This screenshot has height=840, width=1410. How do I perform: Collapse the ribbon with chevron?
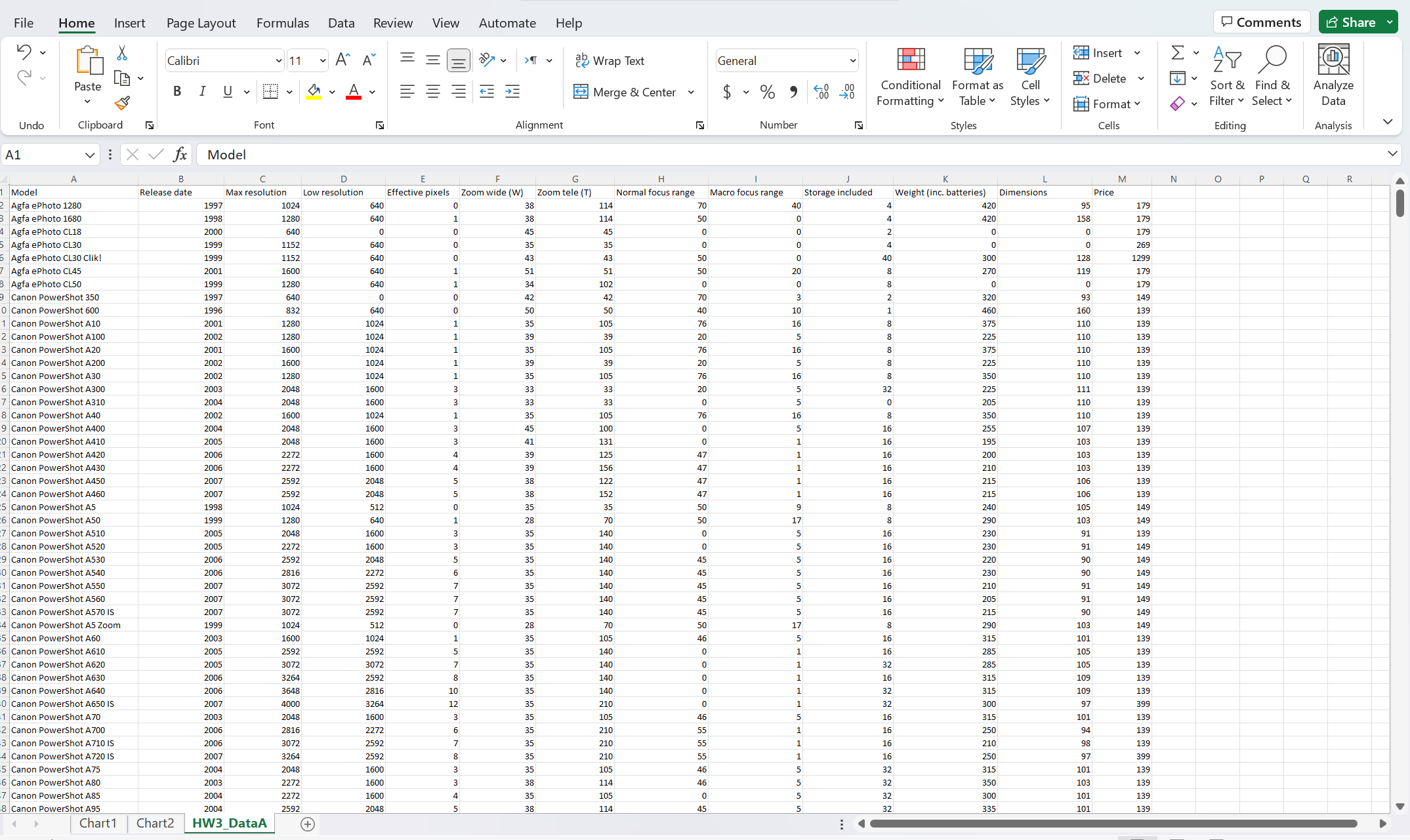pos(1388,122)
